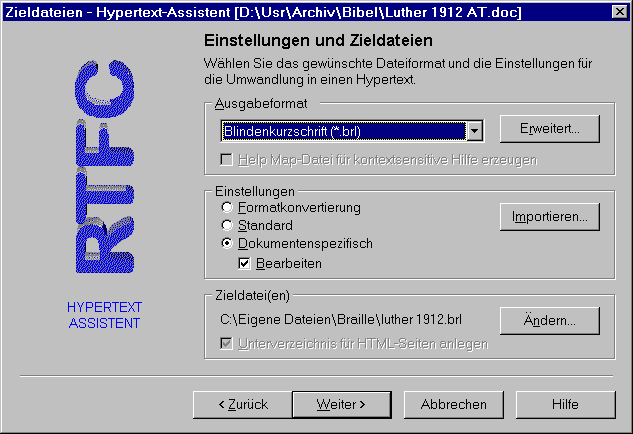Expand the Ausgabeformat dropdown arrow
Viewport: 633px width, 434px height.
476,131
